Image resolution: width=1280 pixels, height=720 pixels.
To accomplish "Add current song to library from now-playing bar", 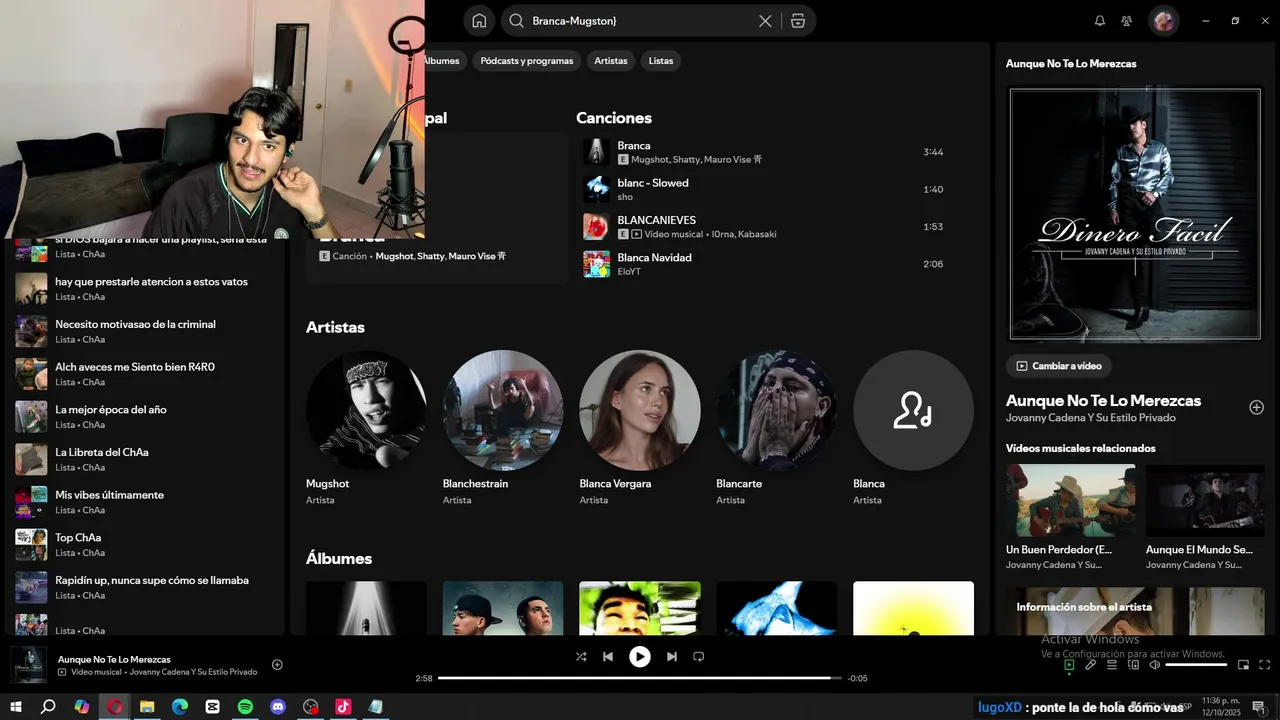I will click(277, 665).
